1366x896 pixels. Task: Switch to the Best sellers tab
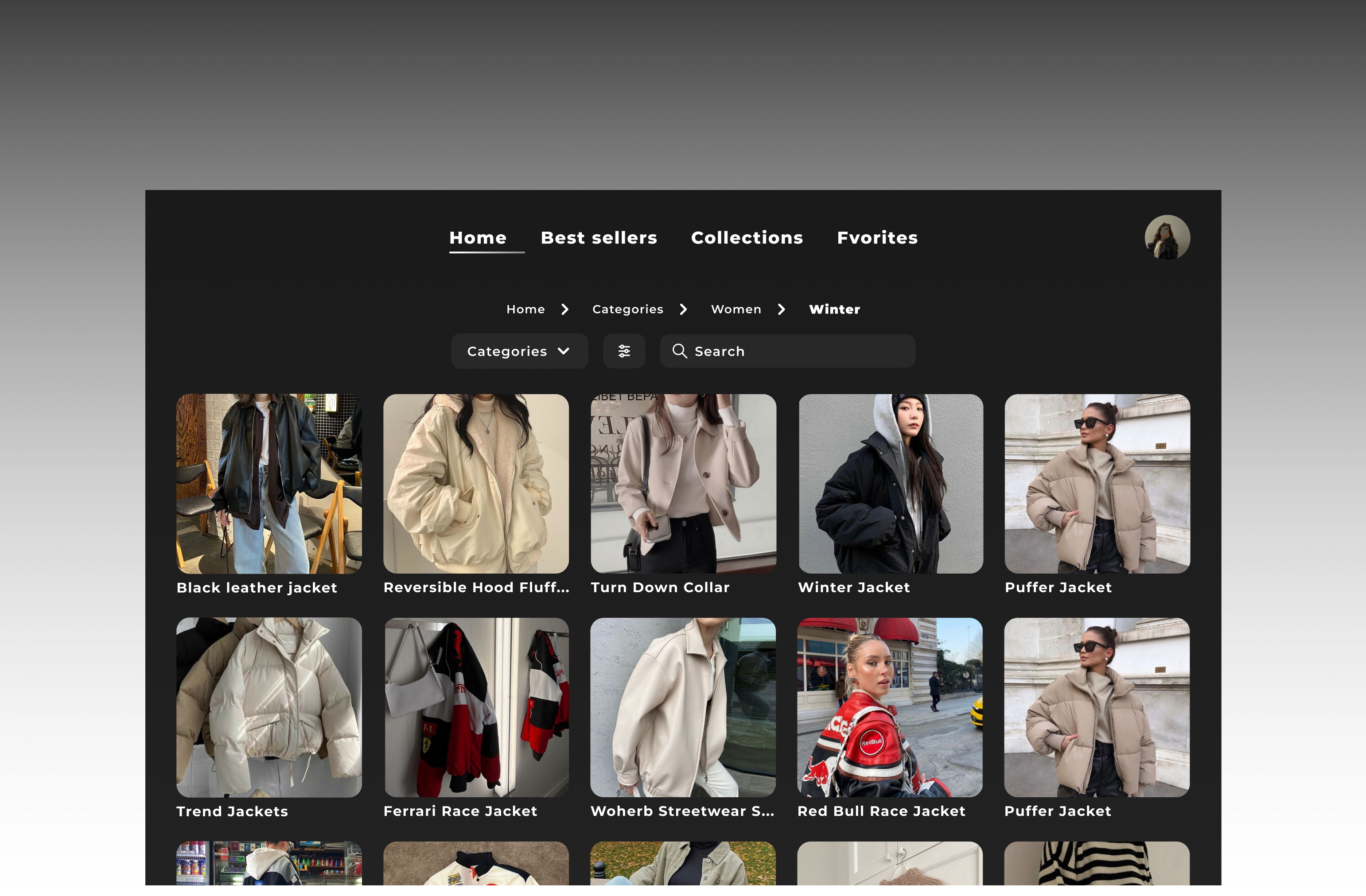click(599, 237)
